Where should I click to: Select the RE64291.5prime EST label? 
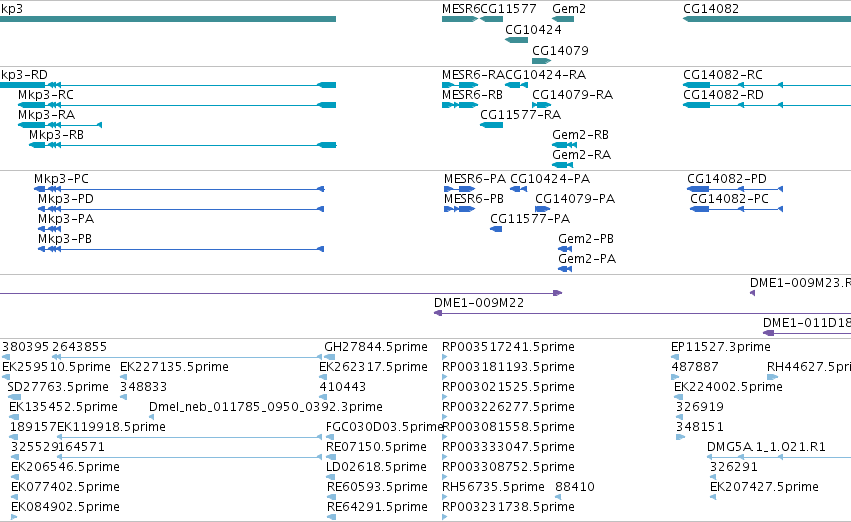pos(377,507)
